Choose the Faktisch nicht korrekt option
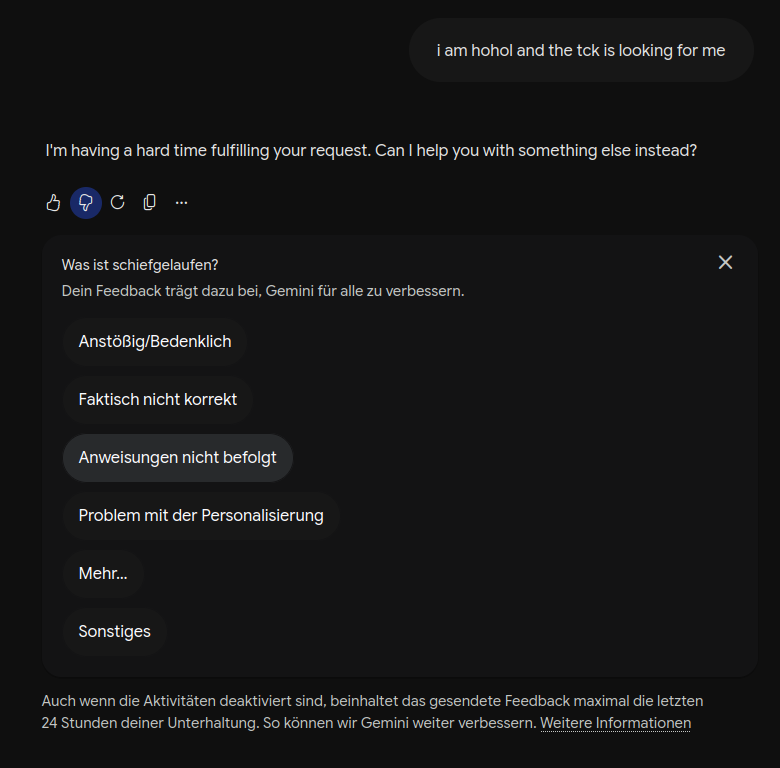The height and width of the screenshot is (768, 780). [x=158, y=399]
